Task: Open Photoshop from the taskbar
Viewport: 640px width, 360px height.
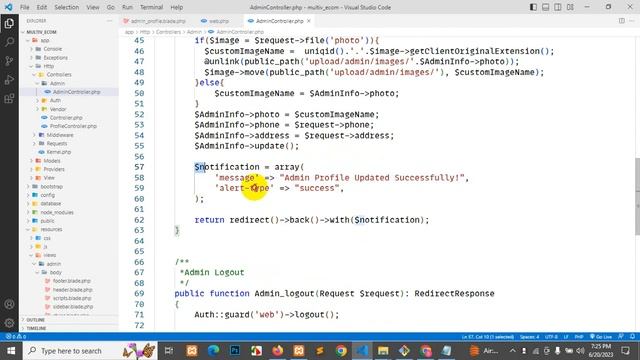Action: pyautogui.click(x=235, y=351)
